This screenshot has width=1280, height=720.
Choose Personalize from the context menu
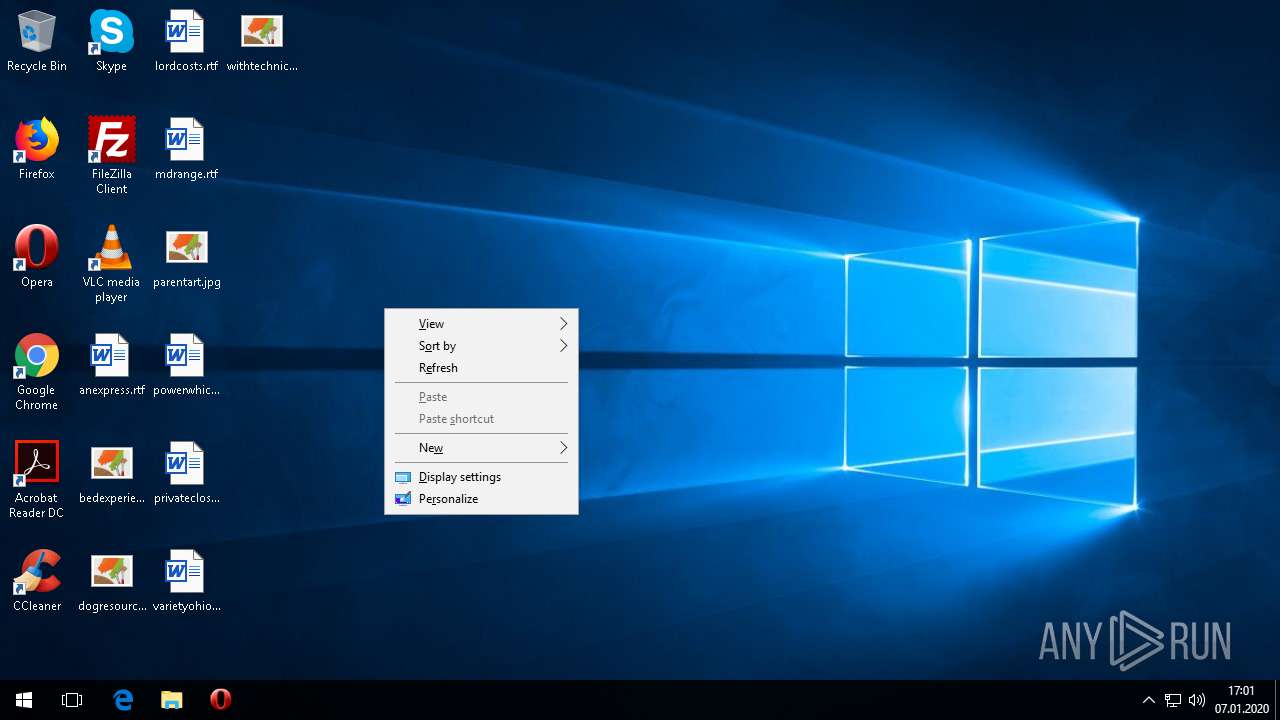481,499
